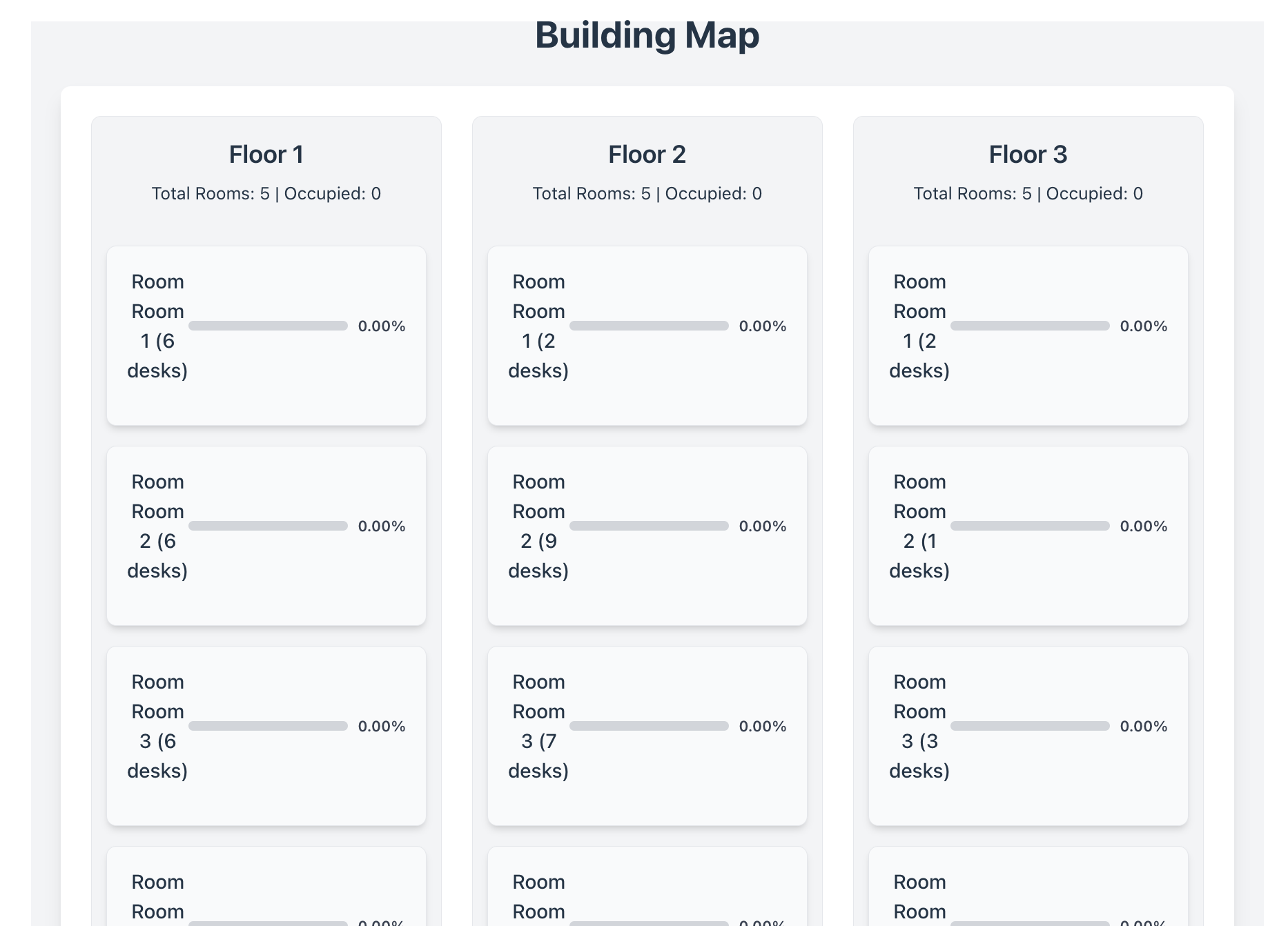Select Floor 2 Room 3 (7 desks) card
The image size is (1288, 926).
point(647,736)
